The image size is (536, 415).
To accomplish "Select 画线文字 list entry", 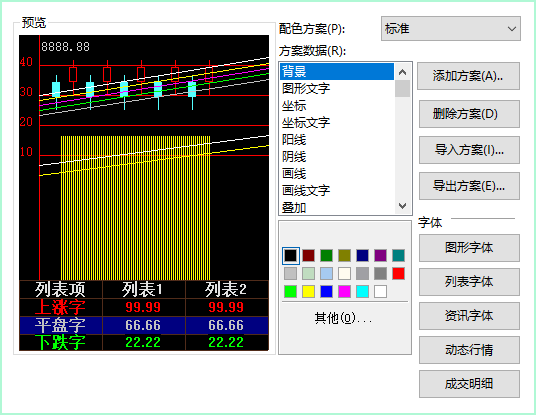I will [x=337, y=190].
